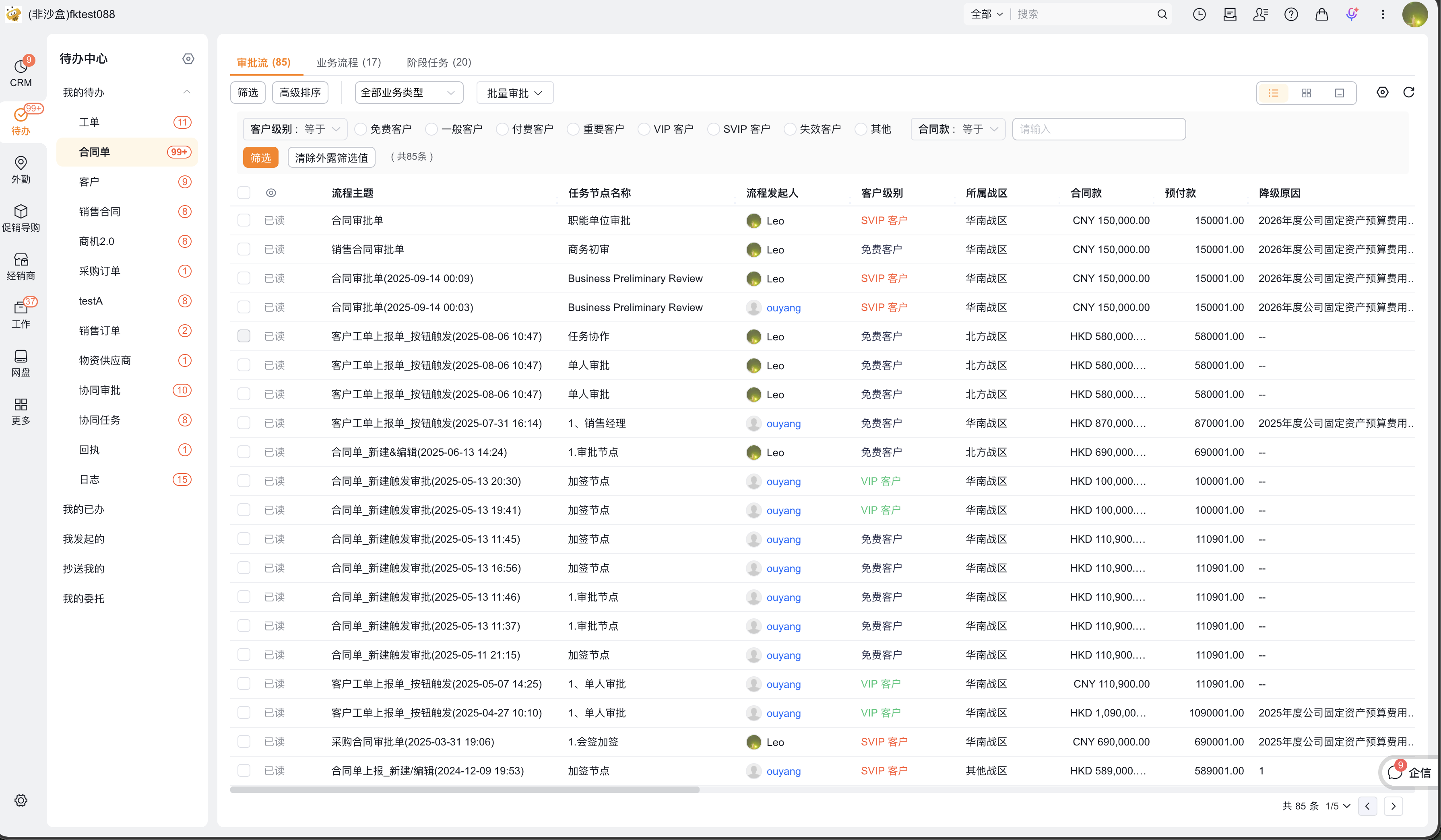The image size is (1441, 840).
Task: Switch to split panel view layout
Action: pos(1339,93)
